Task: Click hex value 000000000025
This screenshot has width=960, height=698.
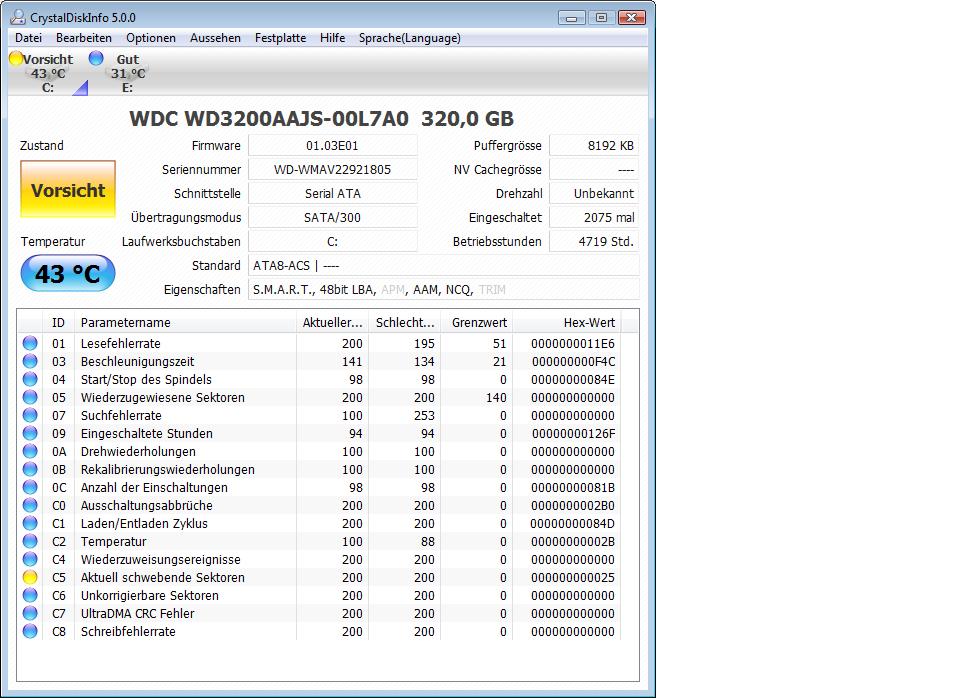Action: (x=572, y=577)
